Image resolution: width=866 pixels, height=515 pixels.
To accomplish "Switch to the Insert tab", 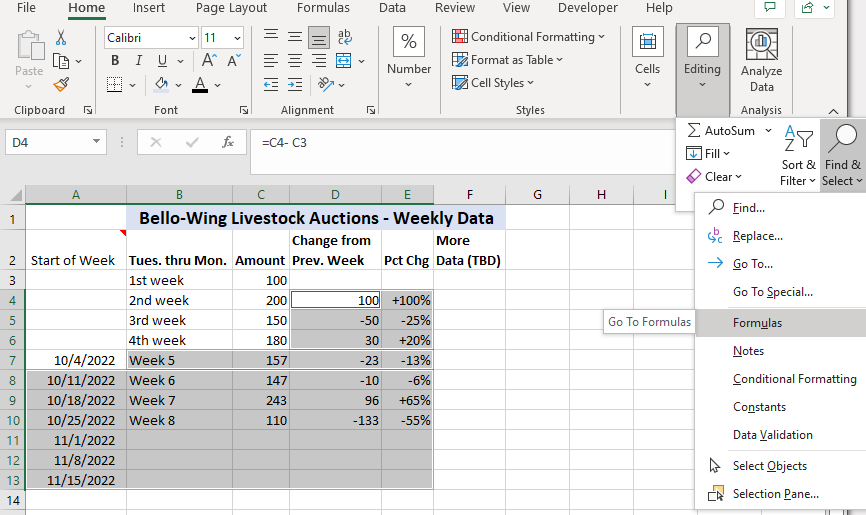I will [149, 8].
